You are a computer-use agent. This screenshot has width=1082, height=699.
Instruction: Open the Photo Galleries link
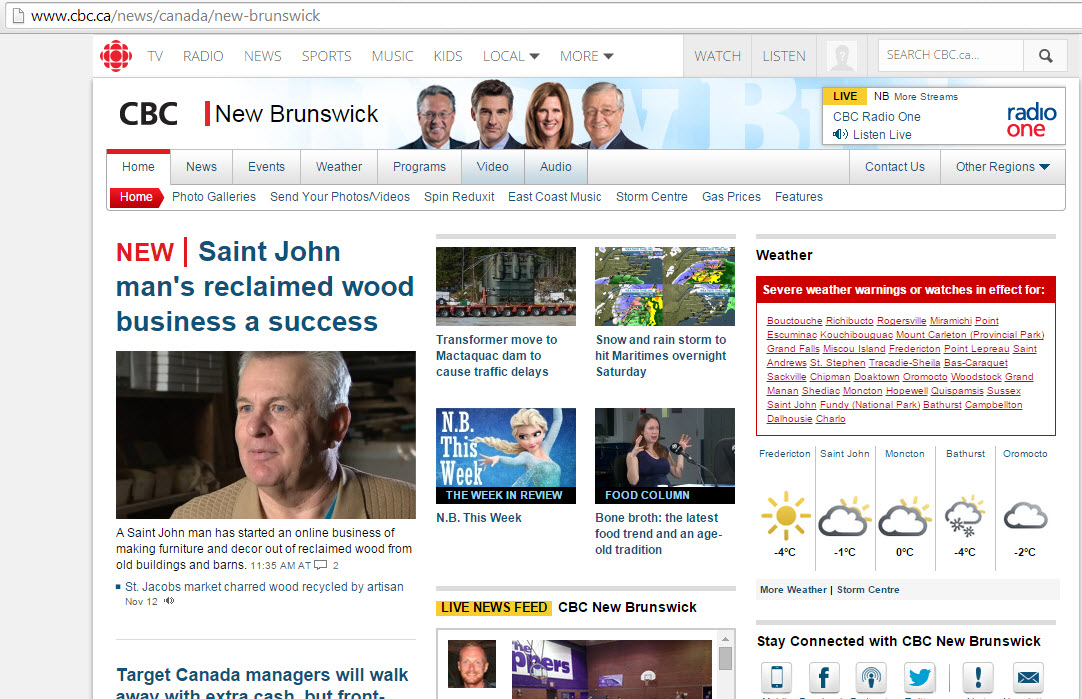(214, 197)
